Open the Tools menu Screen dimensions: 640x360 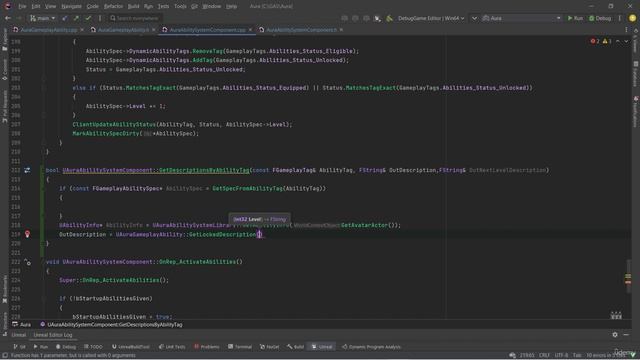180,7
